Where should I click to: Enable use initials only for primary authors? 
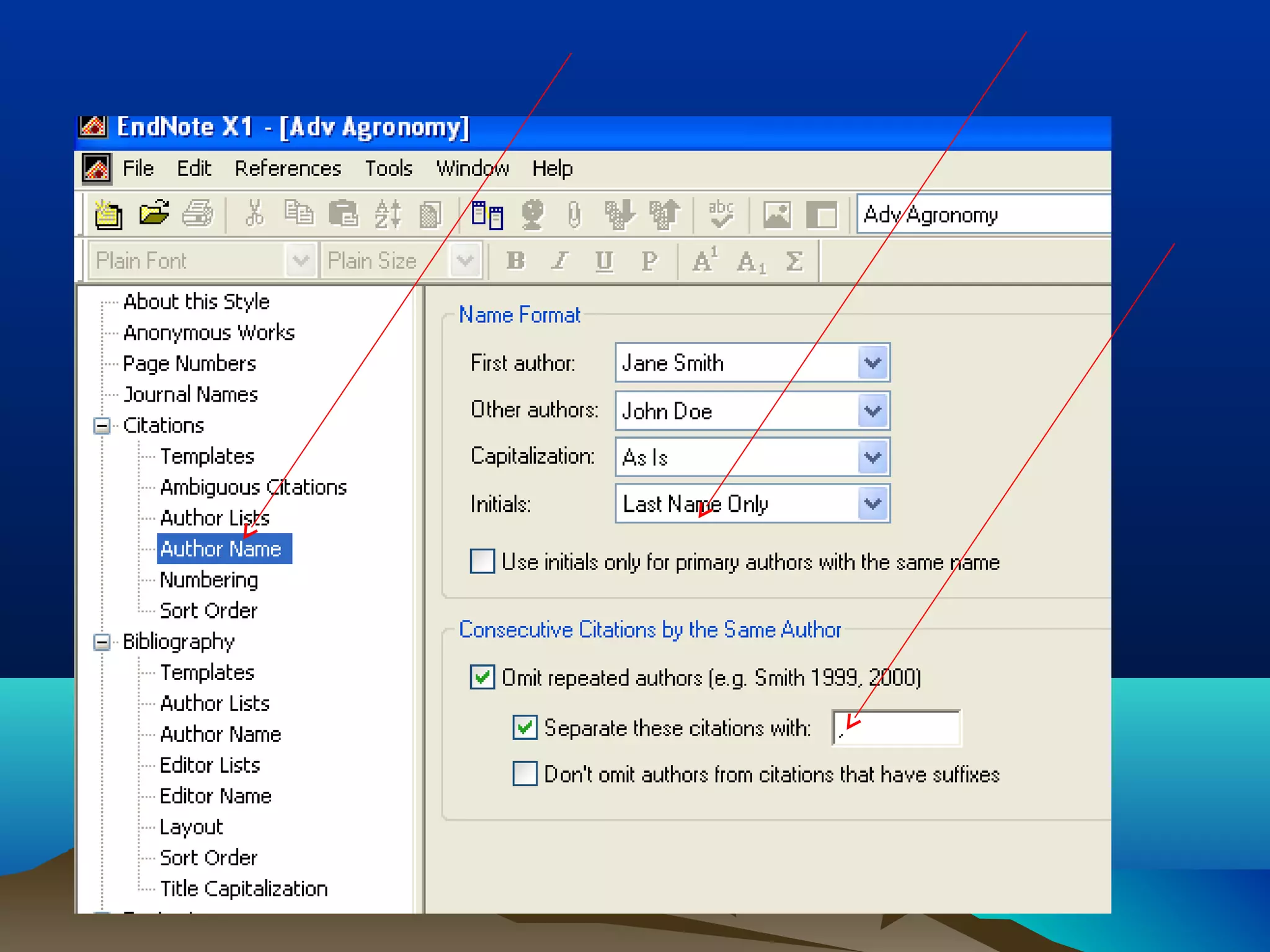[482, 562]
